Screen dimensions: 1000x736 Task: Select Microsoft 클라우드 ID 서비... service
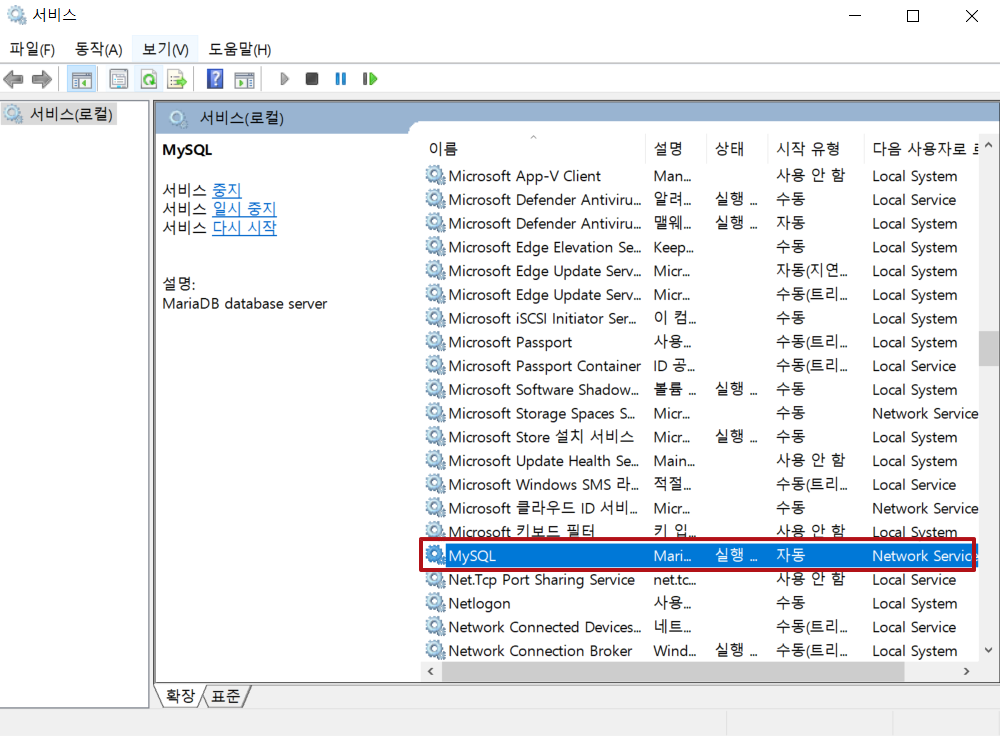[698, 508]
